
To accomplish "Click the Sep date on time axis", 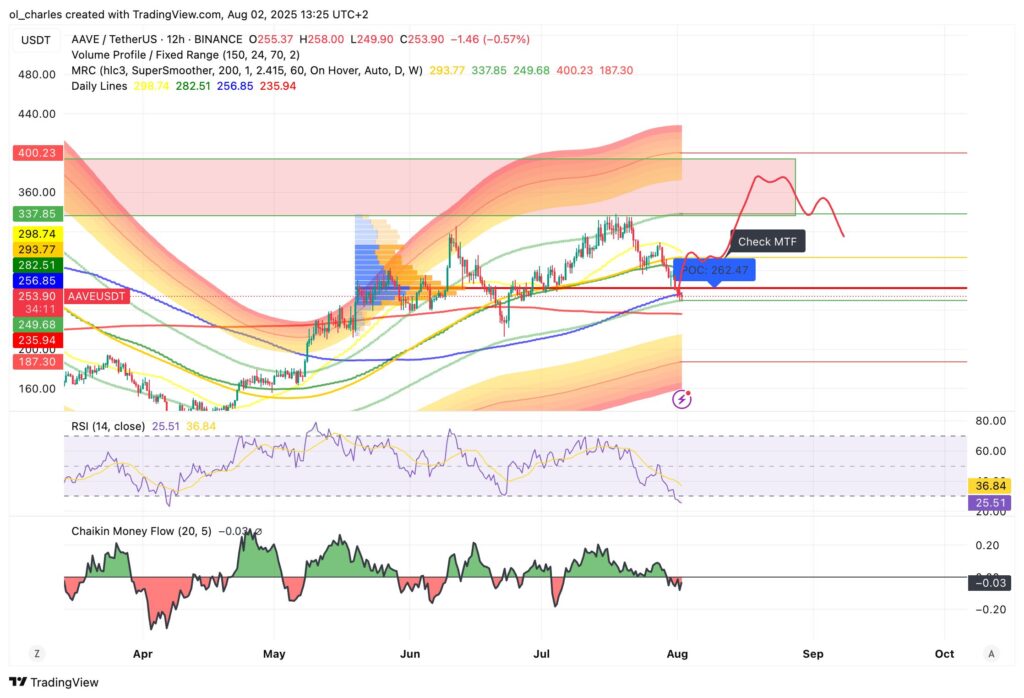I will 812,653.
